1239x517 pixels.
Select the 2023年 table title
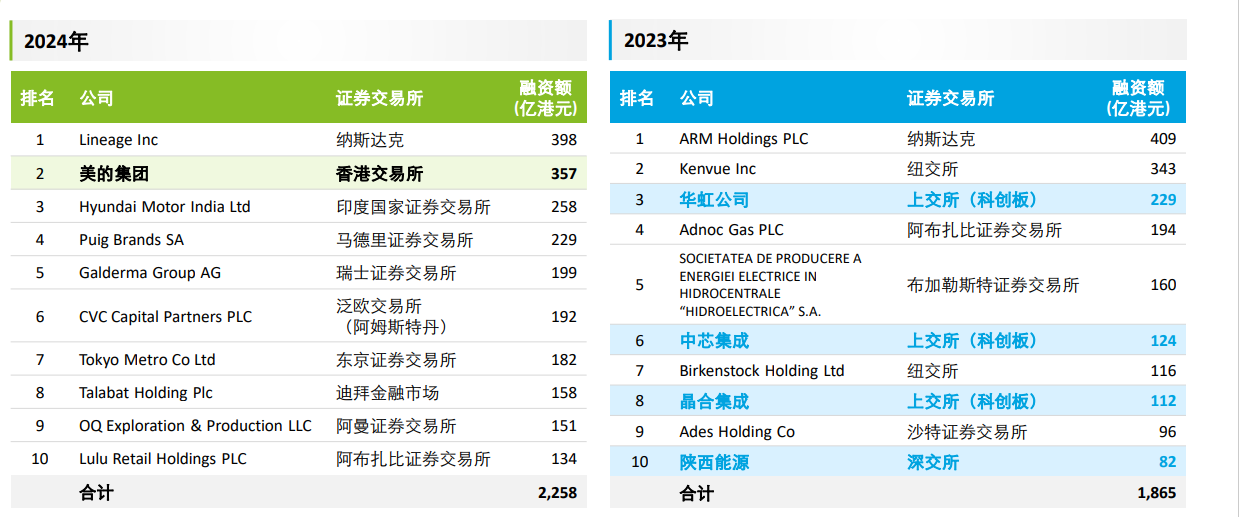pyautogui.click(x=656, y=41)
